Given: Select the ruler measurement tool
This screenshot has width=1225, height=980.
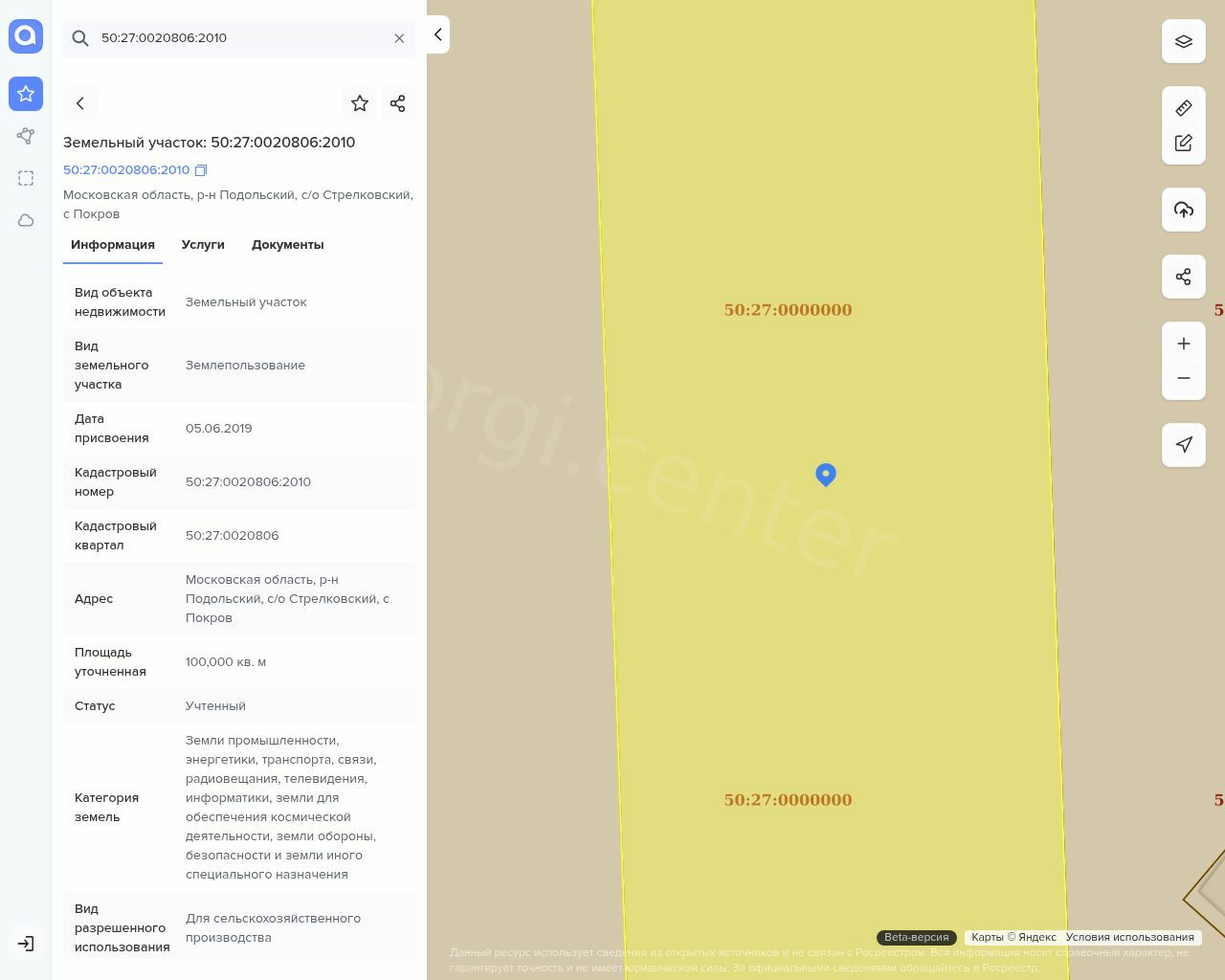Looking at the screenshot, I should pyautogui.click(x=1184, y=108).
